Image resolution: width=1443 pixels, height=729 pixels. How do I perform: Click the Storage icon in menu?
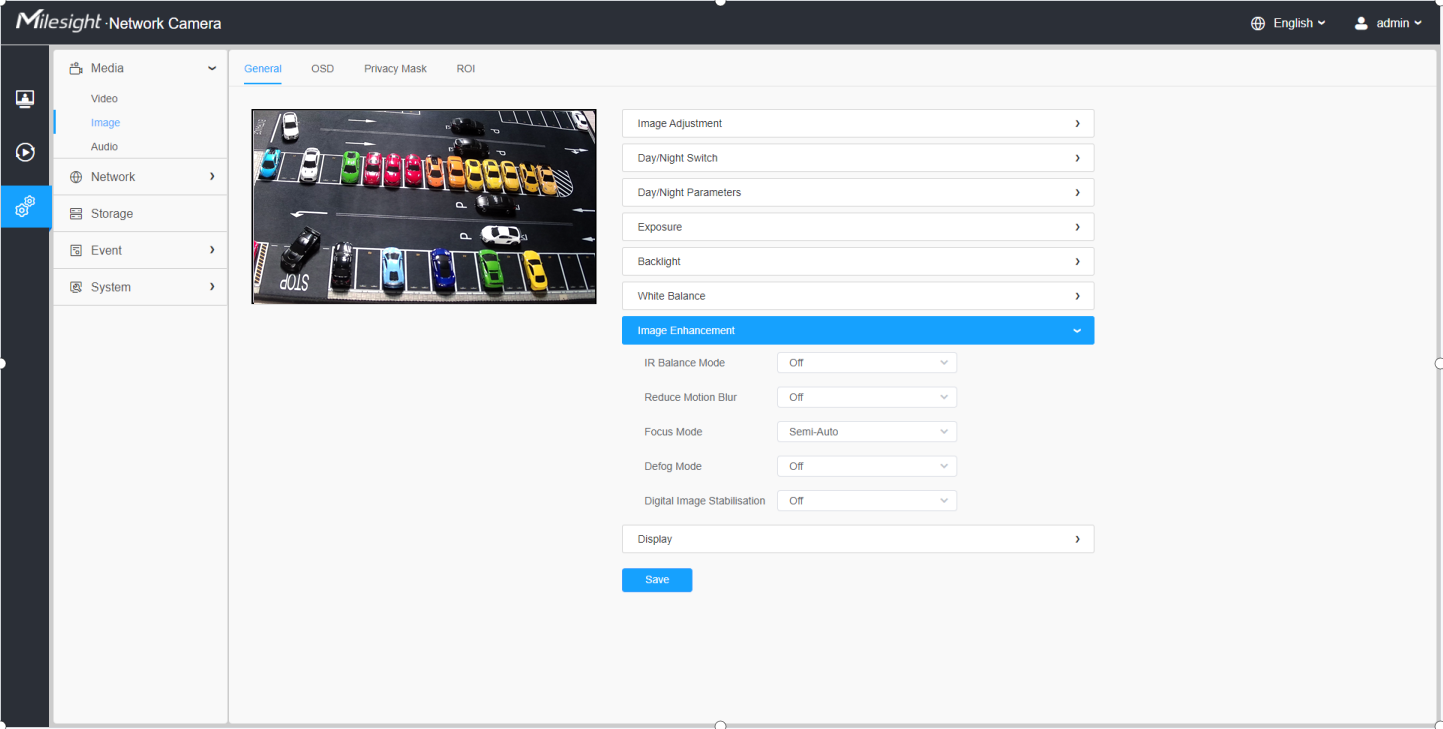tap(76, 214)
